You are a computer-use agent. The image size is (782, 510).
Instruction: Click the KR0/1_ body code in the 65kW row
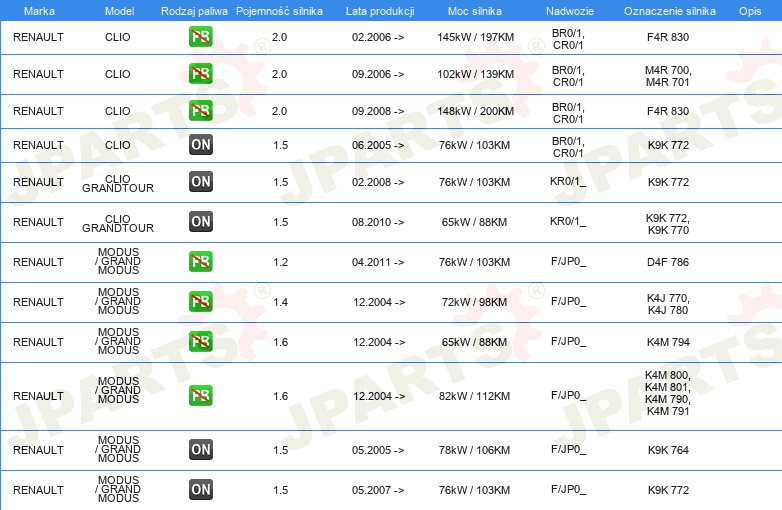pyautogui.click(x=568, y=221)
